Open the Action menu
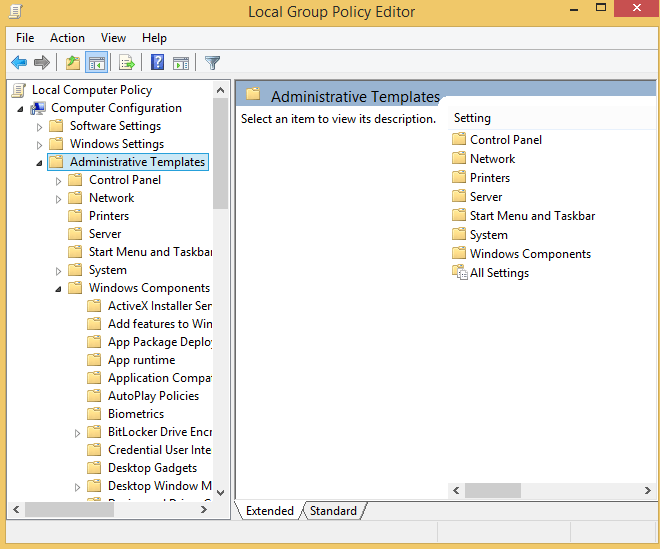The height and width of the screenshot is (549, 660). coord(67,38)
